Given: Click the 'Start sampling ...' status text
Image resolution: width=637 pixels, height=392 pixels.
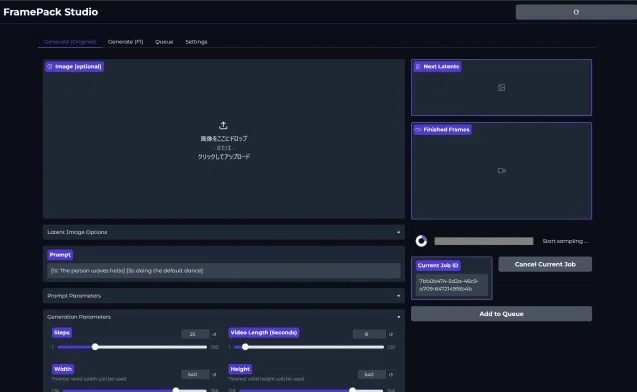Looking at the screenshot, I should coord(565,241).
